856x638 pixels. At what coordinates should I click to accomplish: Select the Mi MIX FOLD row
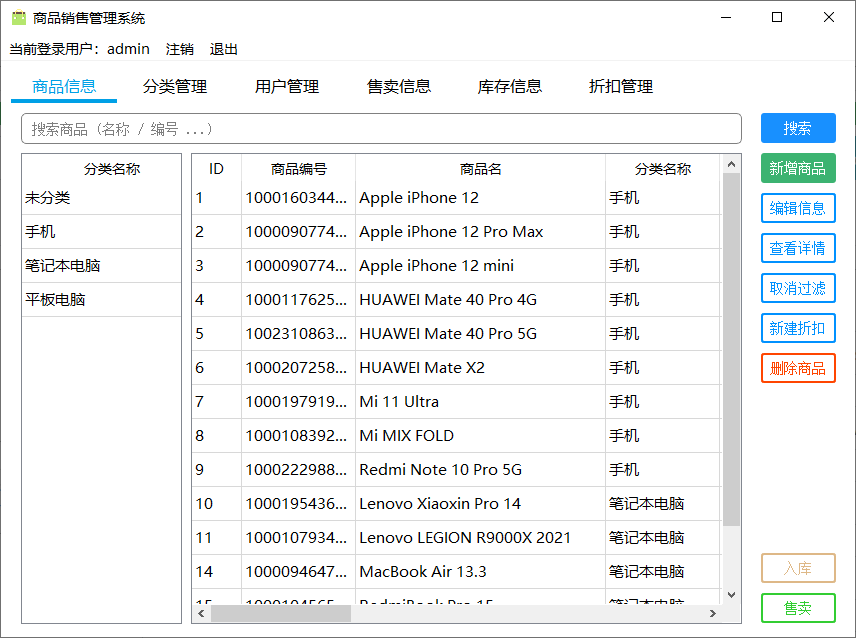[x=456, y=436]
